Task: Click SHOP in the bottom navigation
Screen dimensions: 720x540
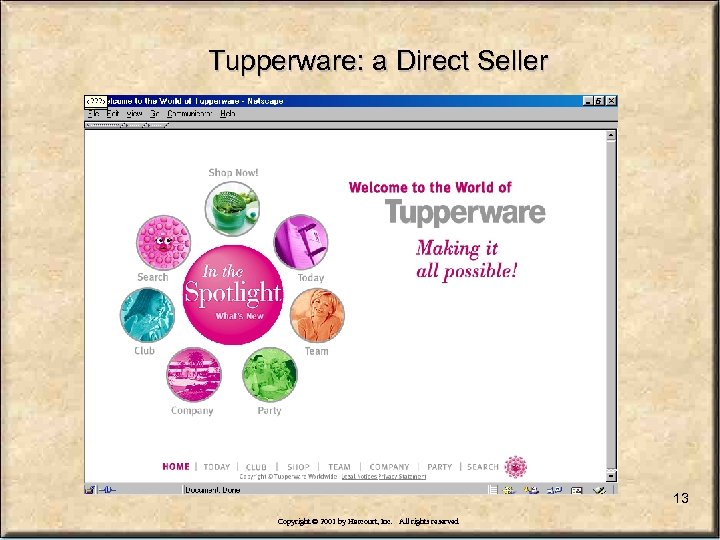Action: 298,467
